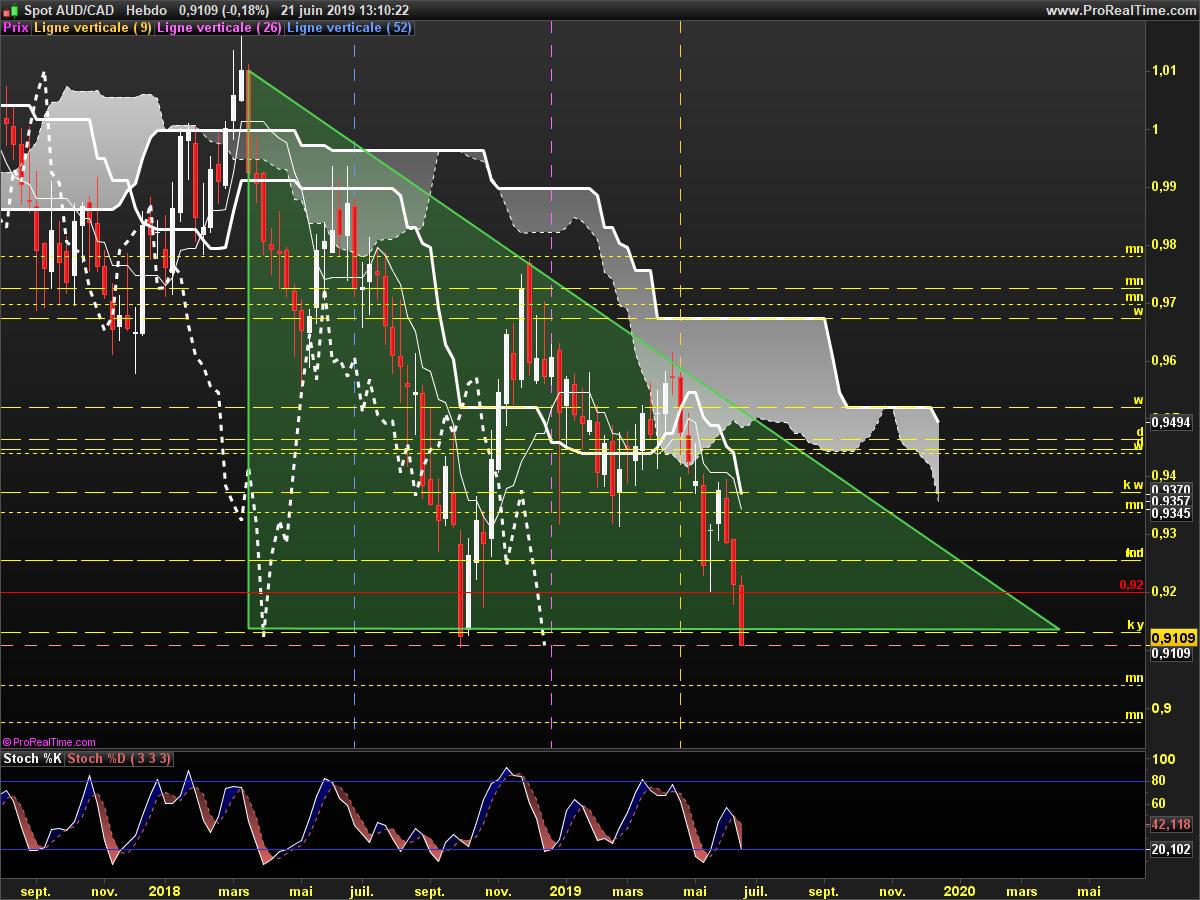
Task: Select the Stoch %D (3 3 3) label
Action: pos(119,759)
